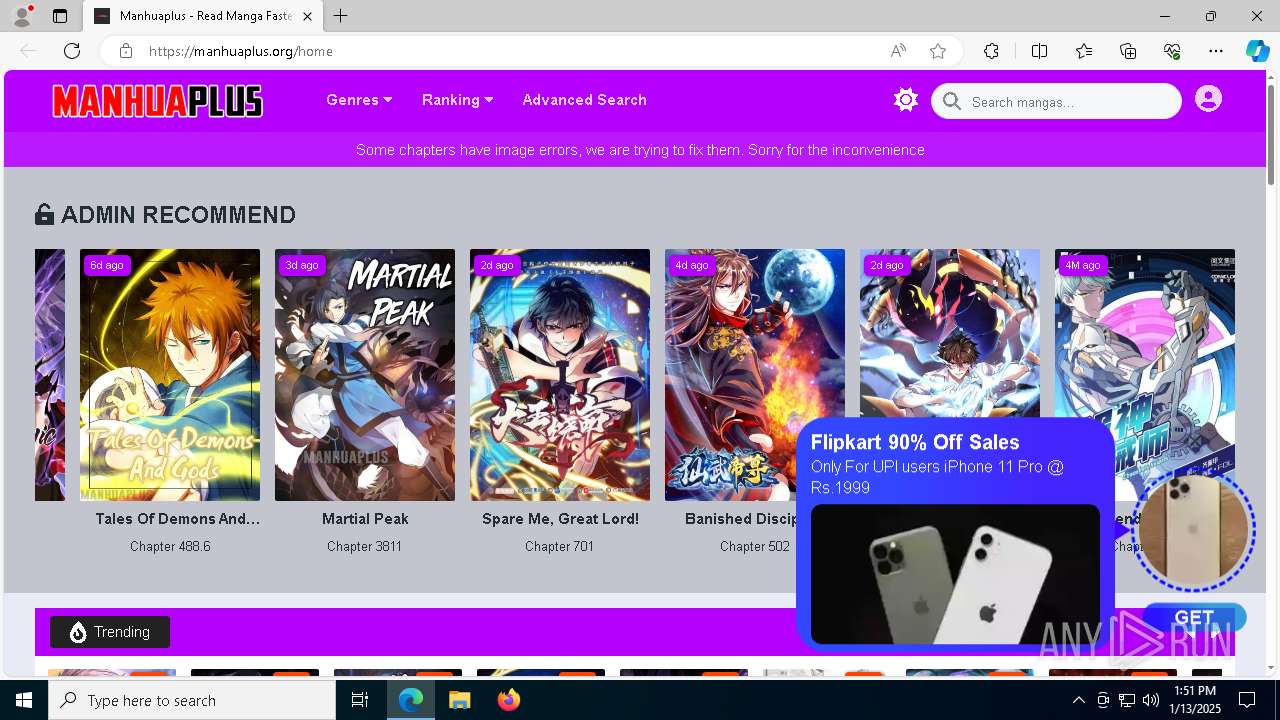1280x720 pixels.
Task: Click the ManhuaPlus logo
Action: tap(157, 101)
